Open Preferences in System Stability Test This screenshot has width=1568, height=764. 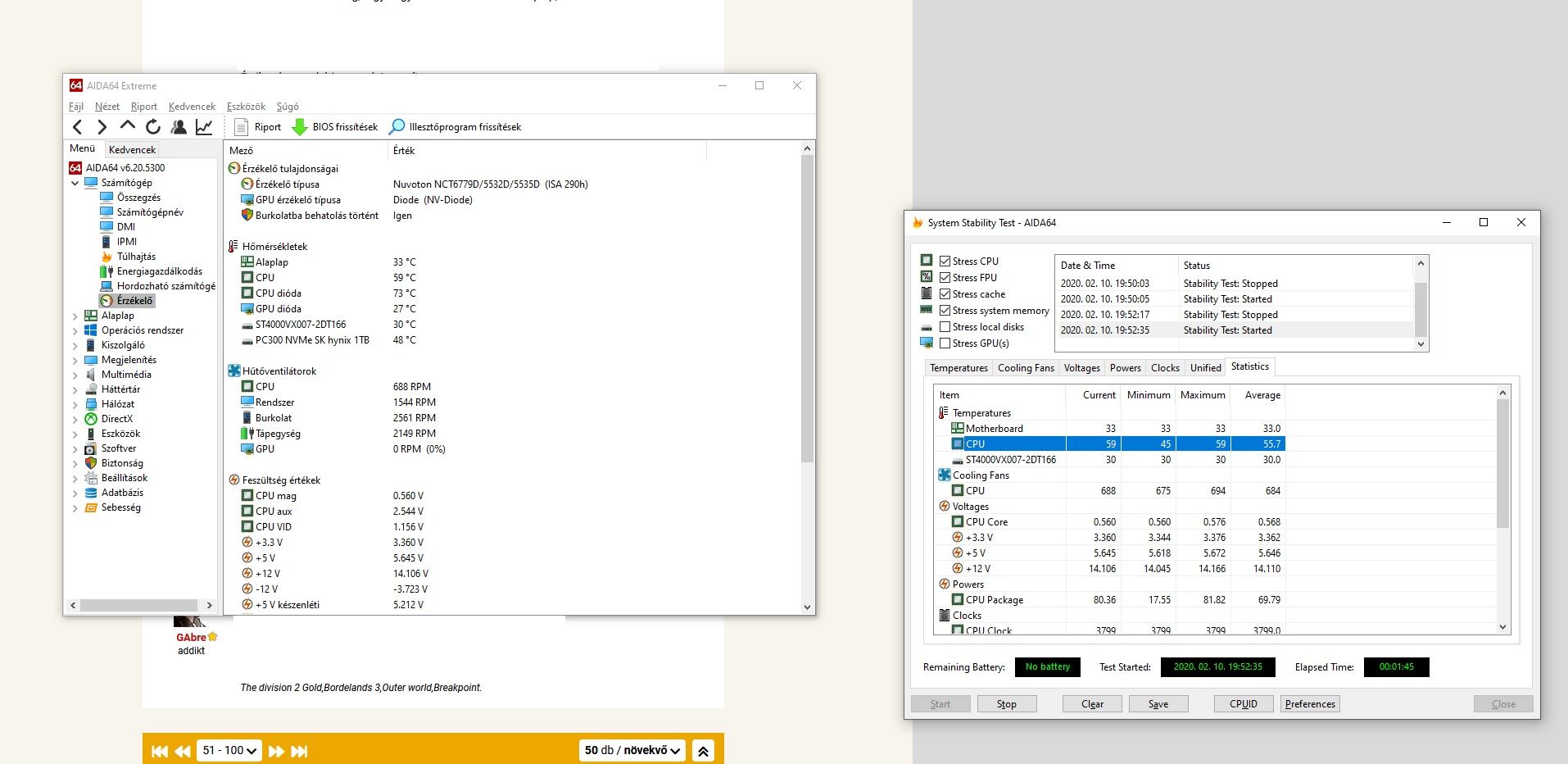1310,704
